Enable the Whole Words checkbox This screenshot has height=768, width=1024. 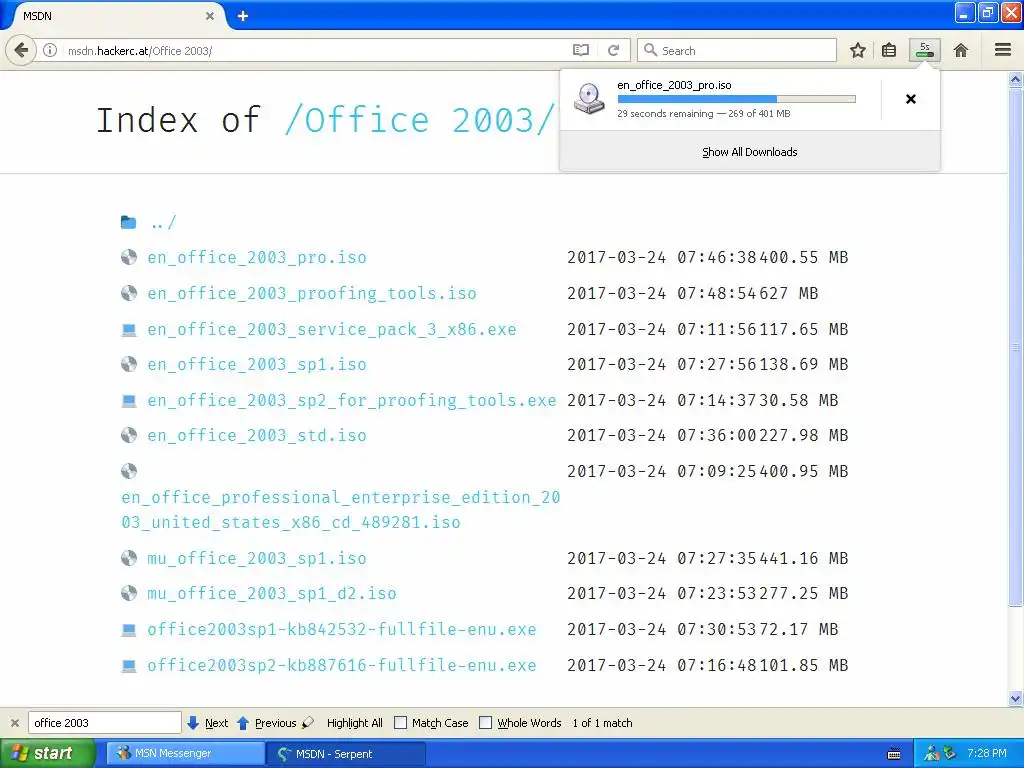[x=485, y=723]
